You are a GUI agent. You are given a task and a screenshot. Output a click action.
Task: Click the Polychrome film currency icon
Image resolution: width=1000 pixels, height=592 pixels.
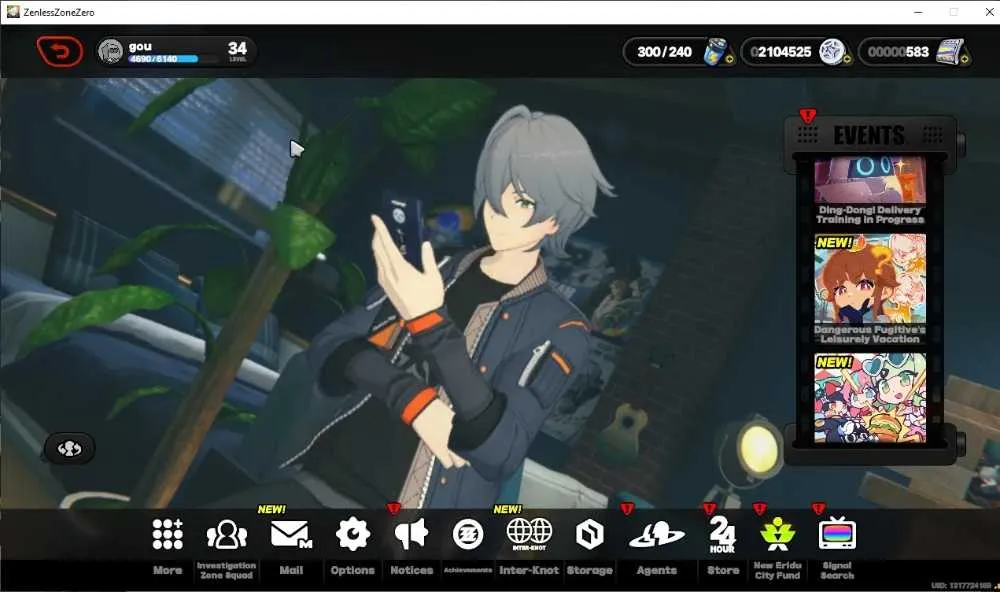(950, 52)
